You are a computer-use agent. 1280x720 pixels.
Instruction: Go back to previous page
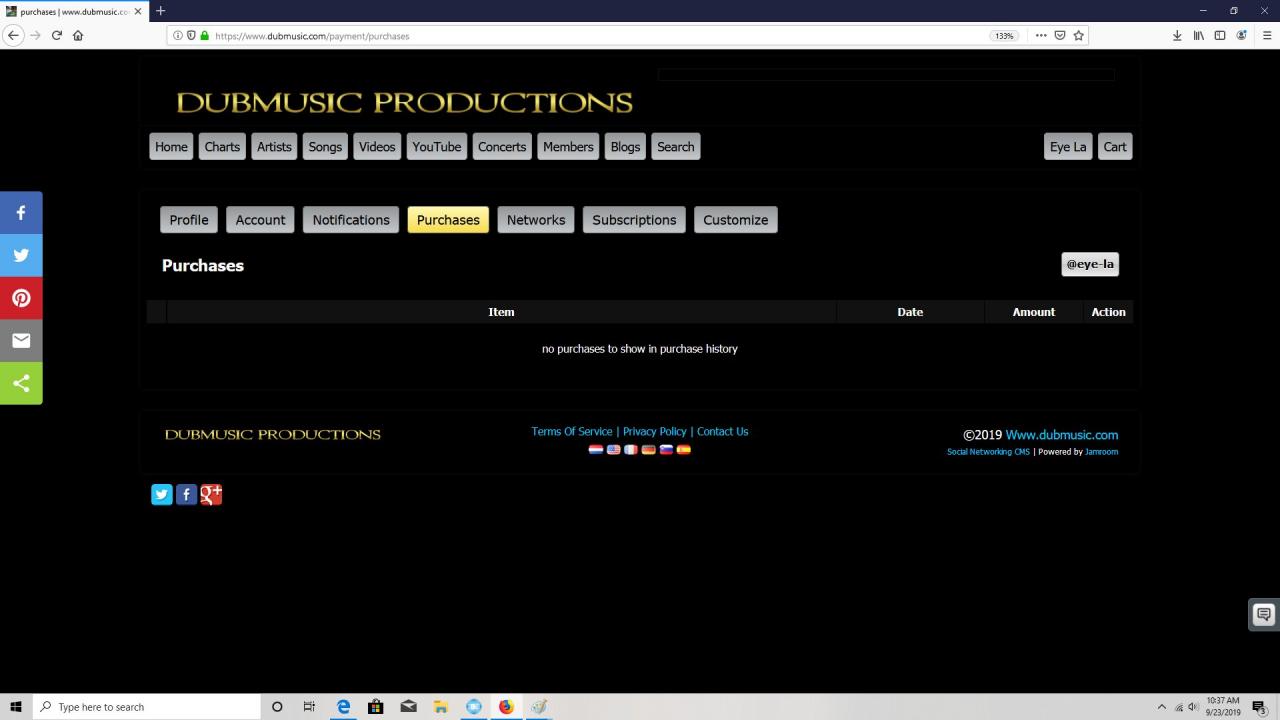(x=13, y=35)
